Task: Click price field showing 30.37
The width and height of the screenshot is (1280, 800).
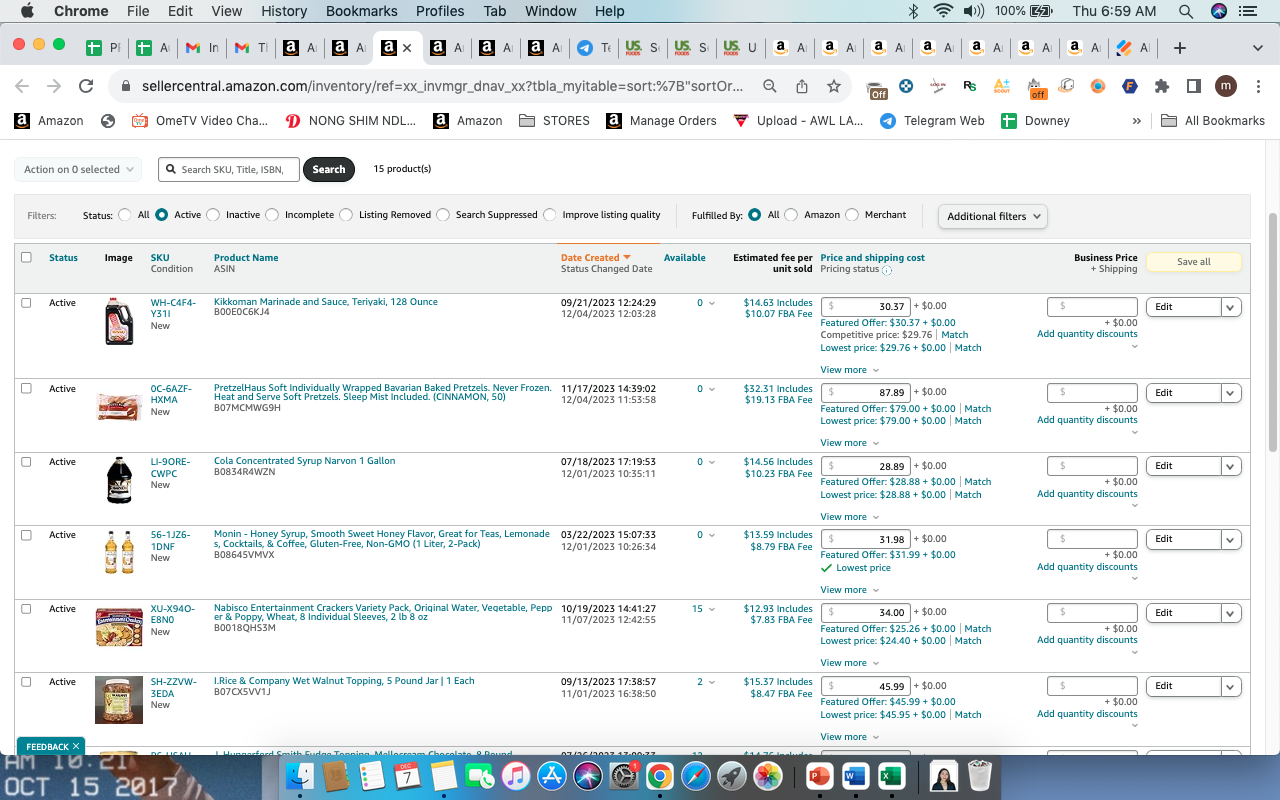Action: (866, 307)
